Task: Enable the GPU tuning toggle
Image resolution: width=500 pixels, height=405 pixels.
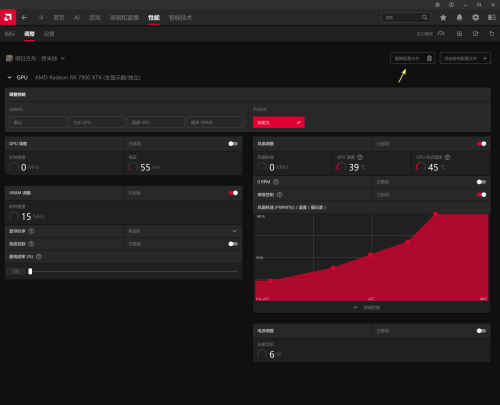Action: 233,144
